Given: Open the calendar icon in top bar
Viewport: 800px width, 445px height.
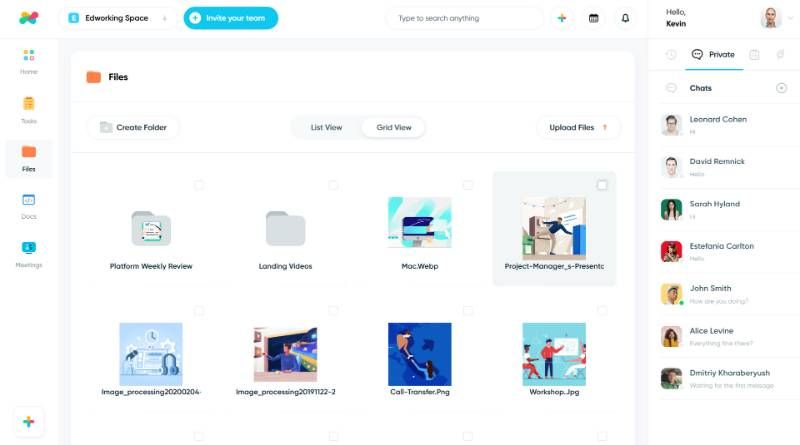Looking at the screenshot, I should (x=593, y=18).
